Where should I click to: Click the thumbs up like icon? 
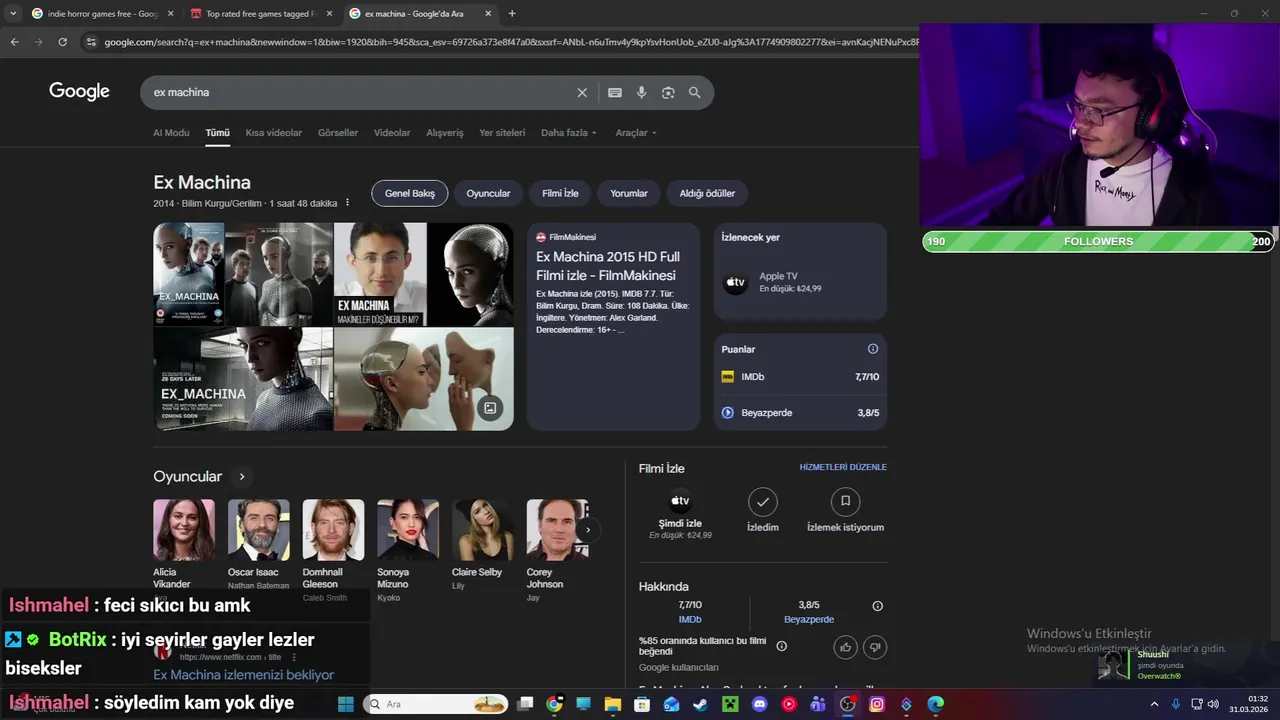(846, 647)
